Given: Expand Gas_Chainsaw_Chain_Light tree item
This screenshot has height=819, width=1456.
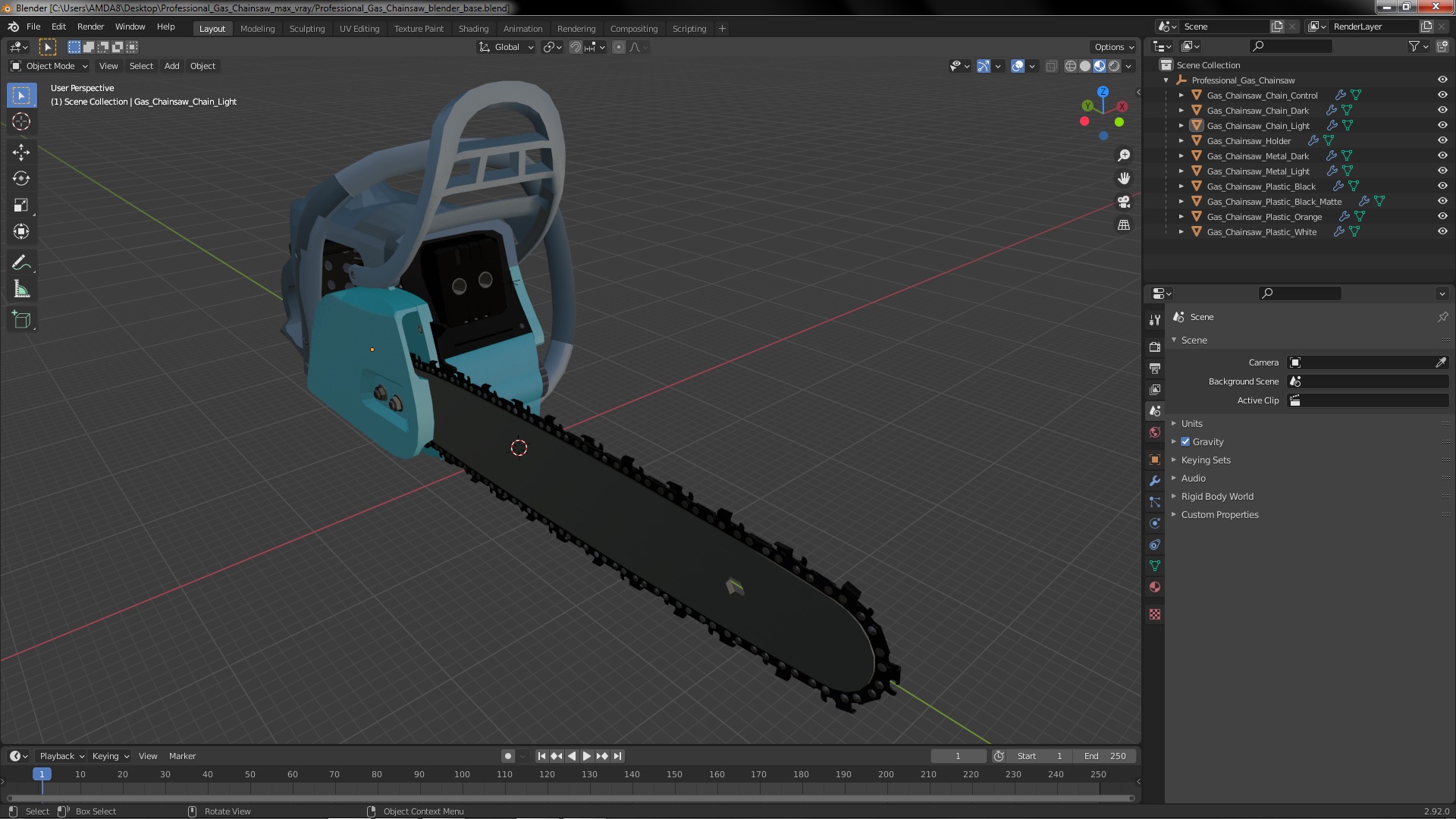Looking at the screenshot, I should coord(1181,125).
